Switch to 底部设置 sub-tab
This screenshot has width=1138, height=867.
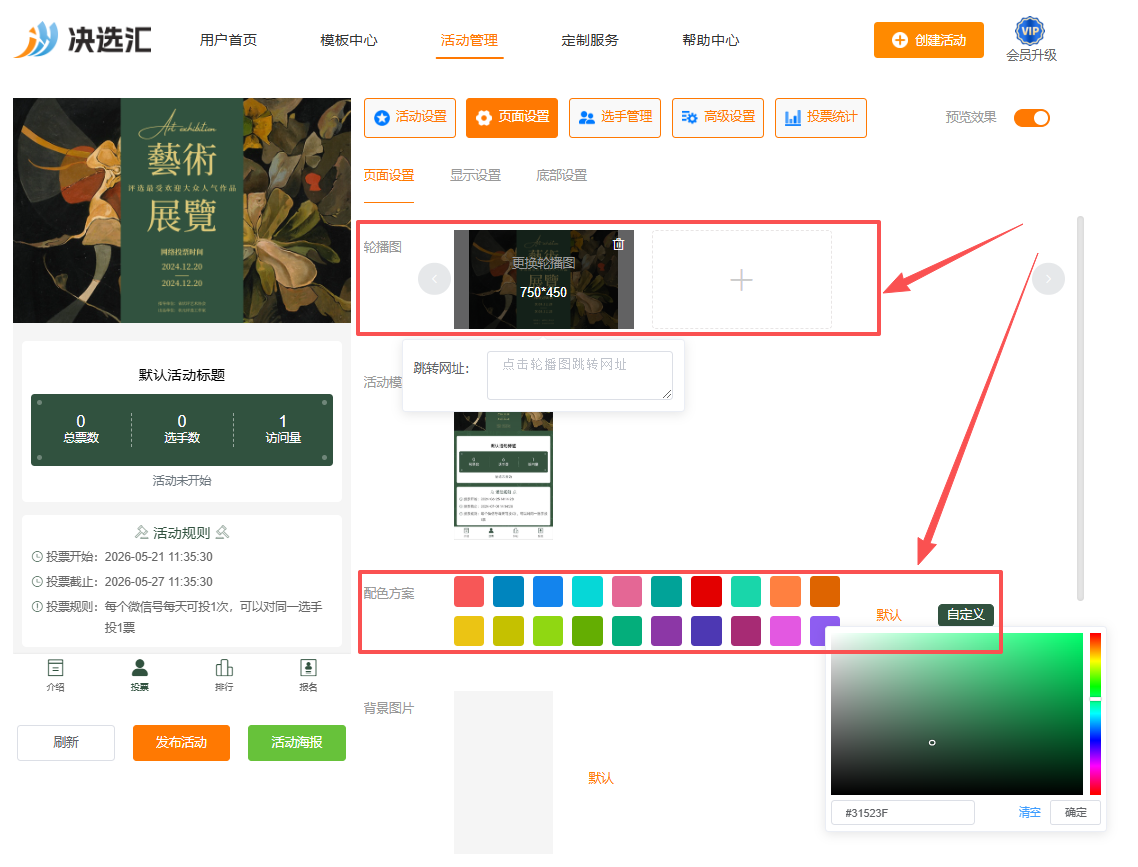click(561, 176)
